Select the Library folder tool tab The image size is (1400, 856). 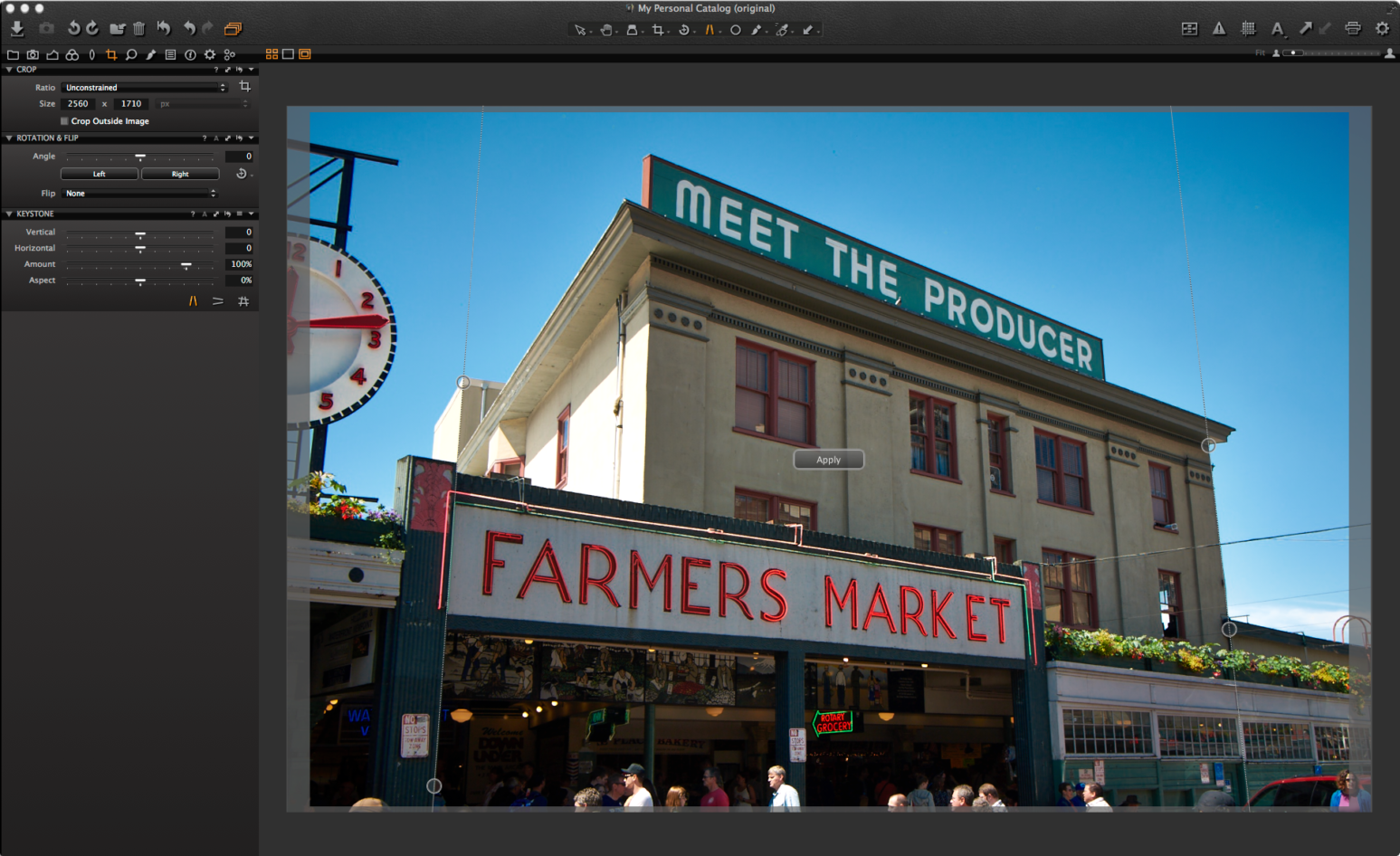tap(13, 54)
